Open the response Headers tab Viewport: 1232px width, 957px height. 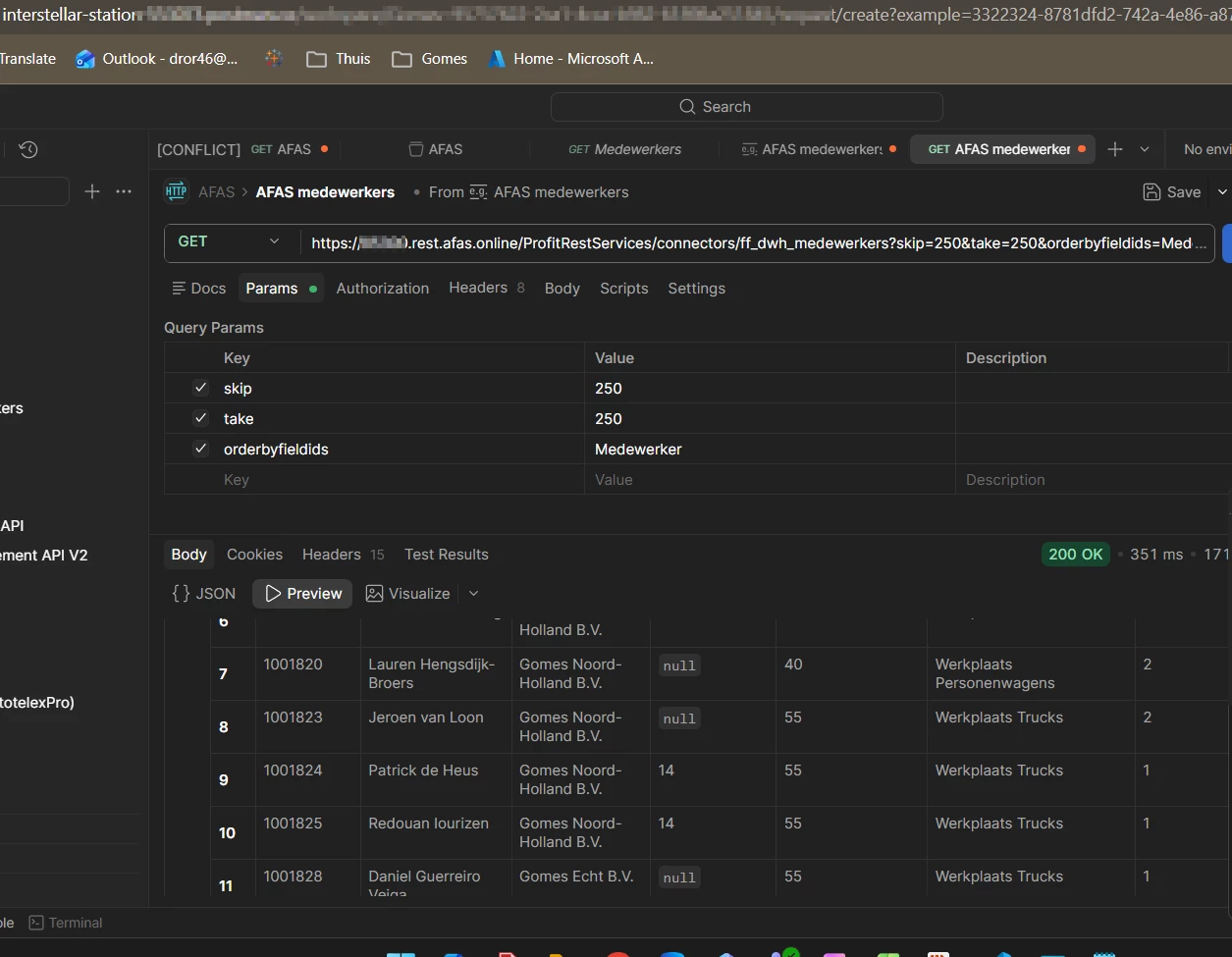pos(332,555)
